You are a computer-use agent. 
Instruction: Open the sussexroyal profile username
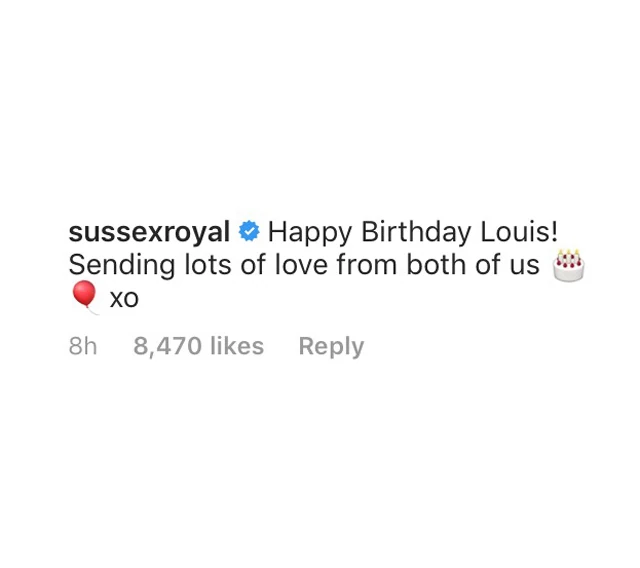coord(149,233)
